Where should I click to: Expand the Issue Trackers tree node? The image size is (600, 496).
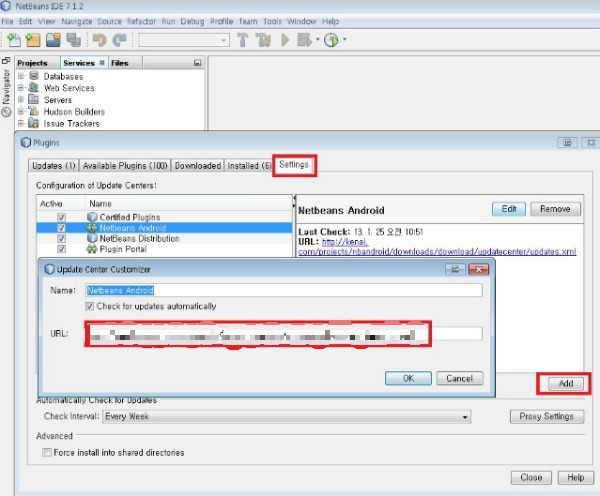click(x=21, y=123)
